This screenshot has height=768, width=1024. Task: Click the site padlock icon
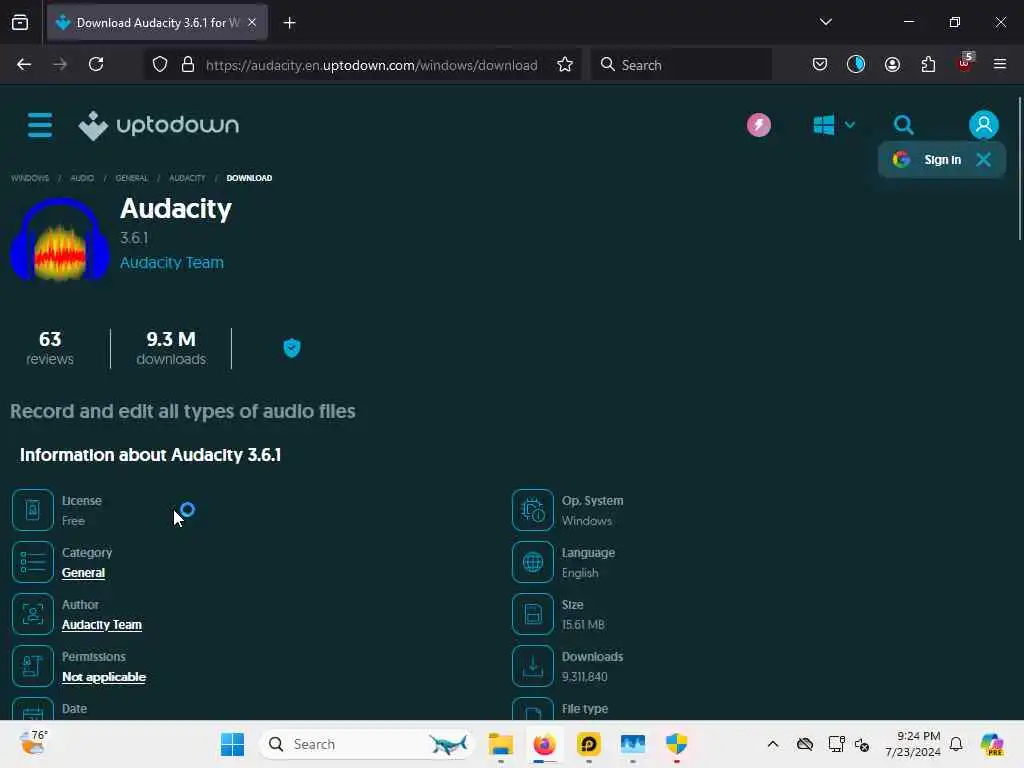point(188,64)
